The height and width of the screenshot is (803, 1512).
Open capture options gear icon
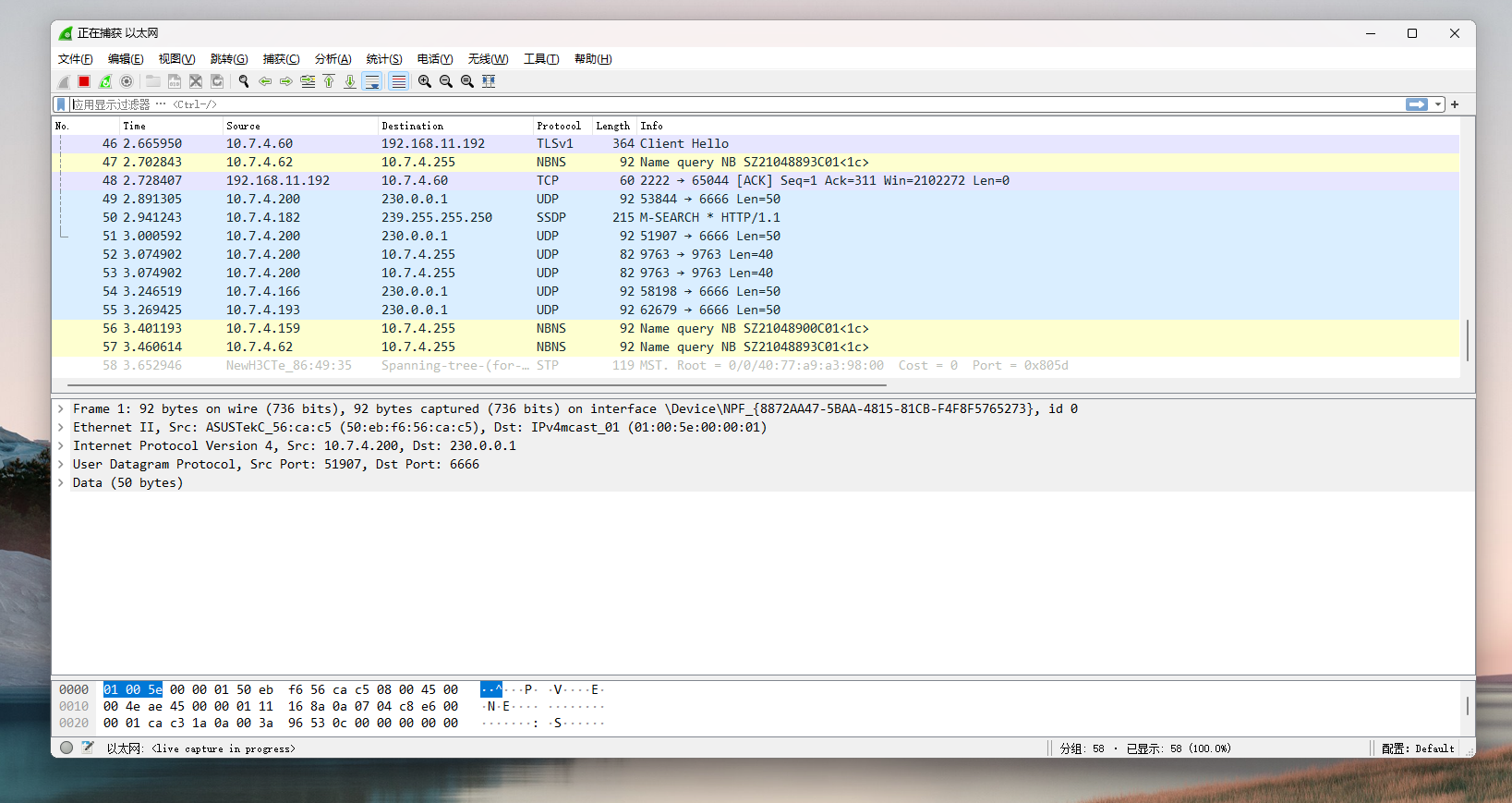pyautogui.click(x=127, y=81)
